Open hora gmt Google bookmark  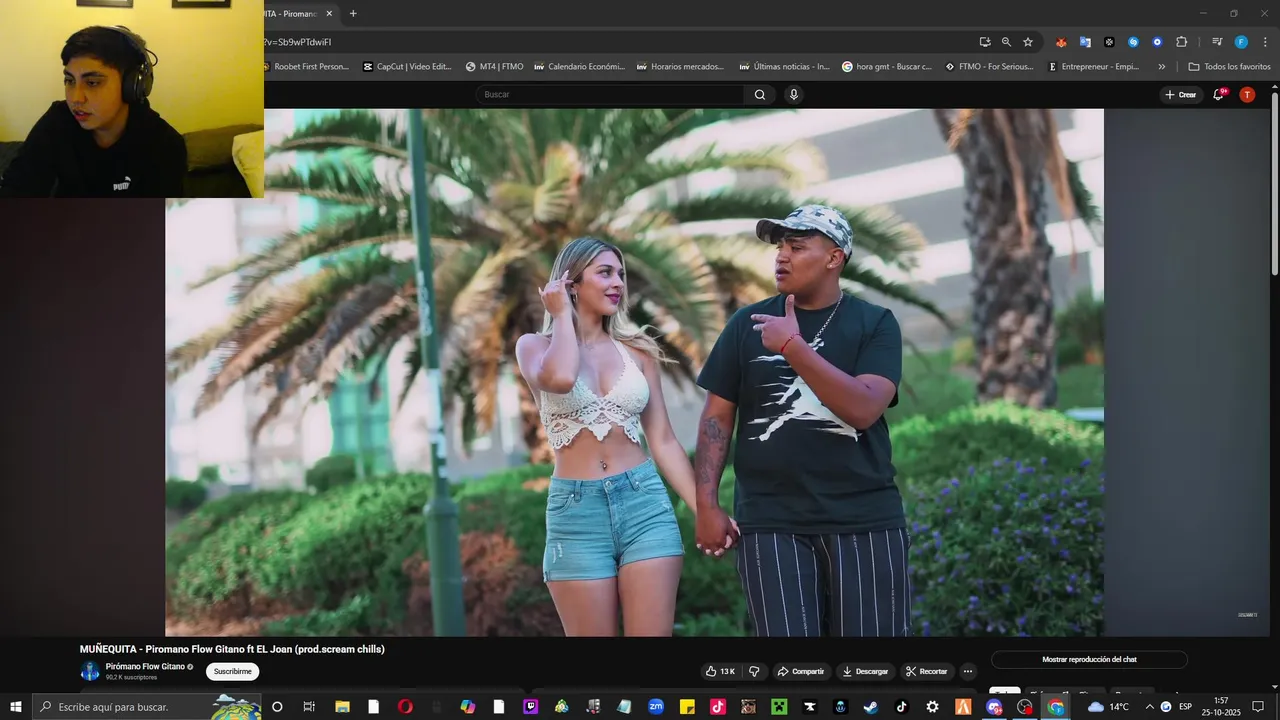pos(887,67)
